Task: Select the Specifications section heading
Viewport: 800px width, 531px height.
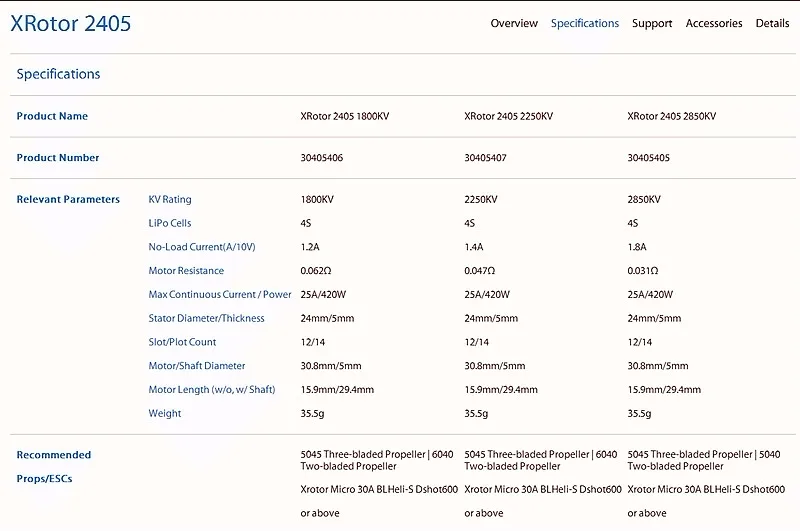Action: tap(58, 74)
